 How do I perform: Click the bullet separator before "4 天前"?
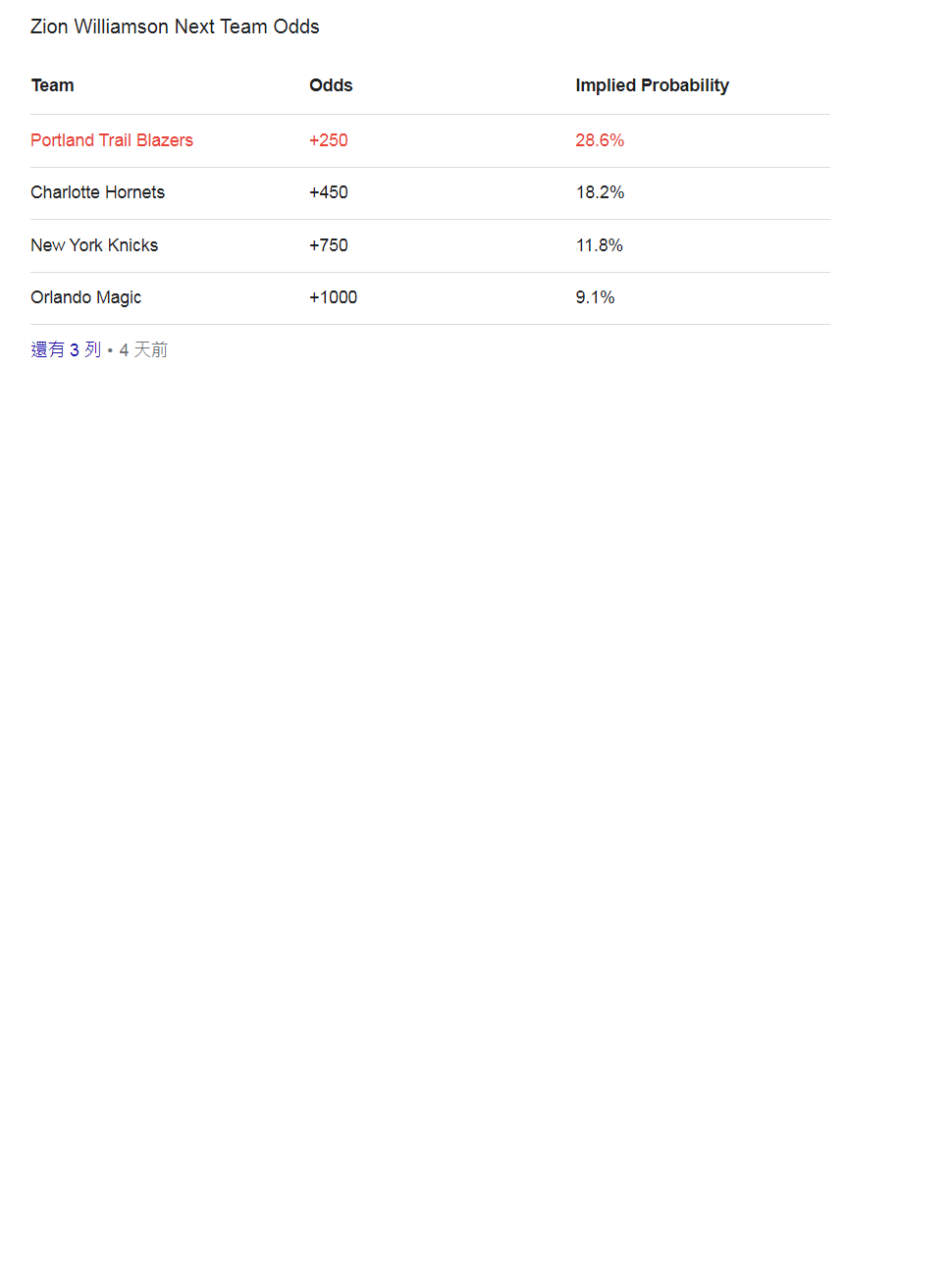[x=110, y=350]
